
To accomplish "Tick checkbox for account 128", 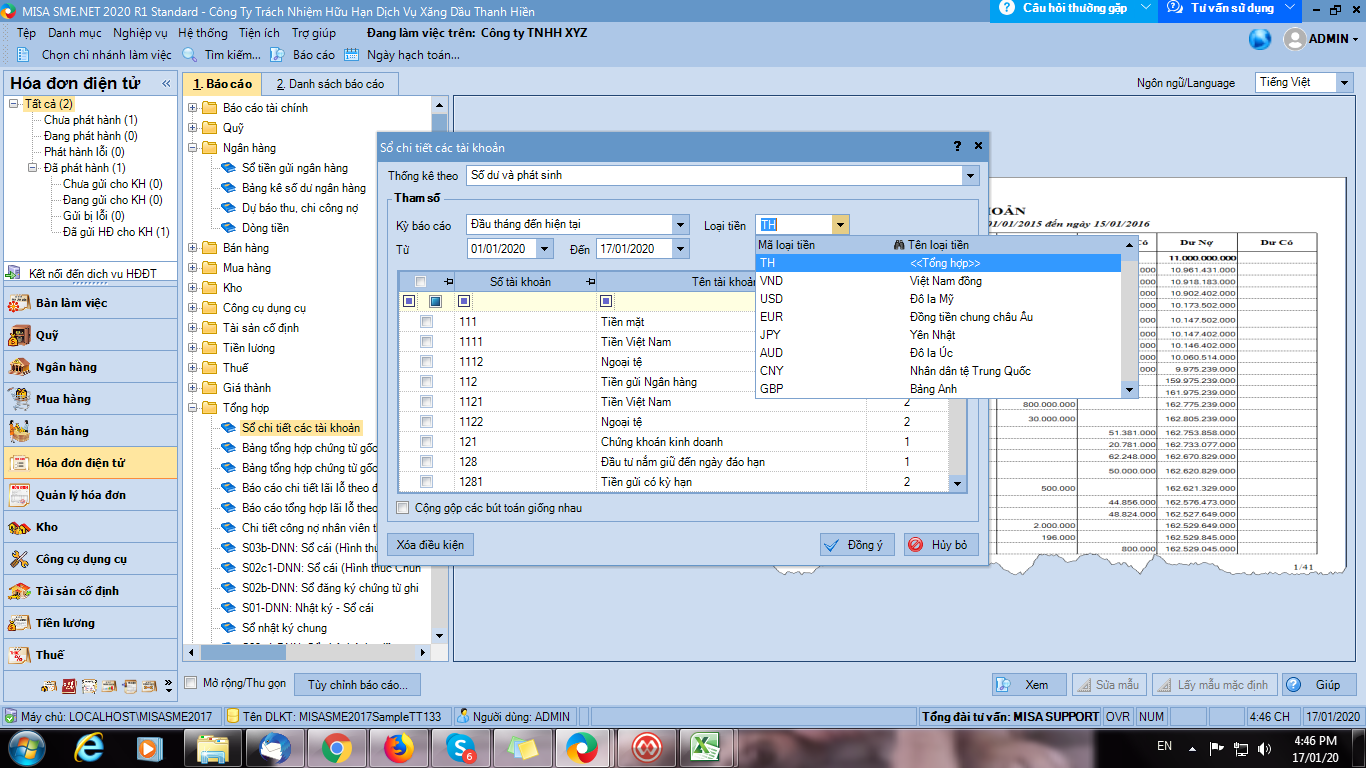I will 427,462.
